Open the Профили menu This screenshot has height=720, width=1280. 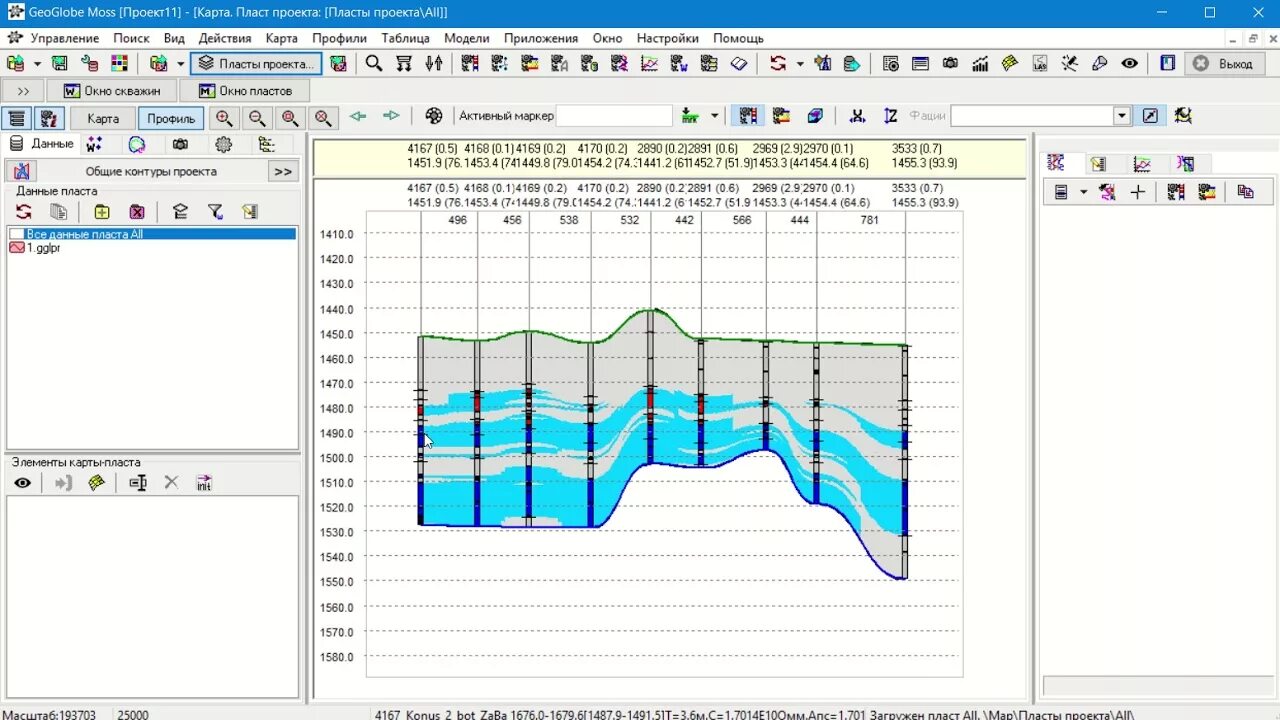(339, 38)
